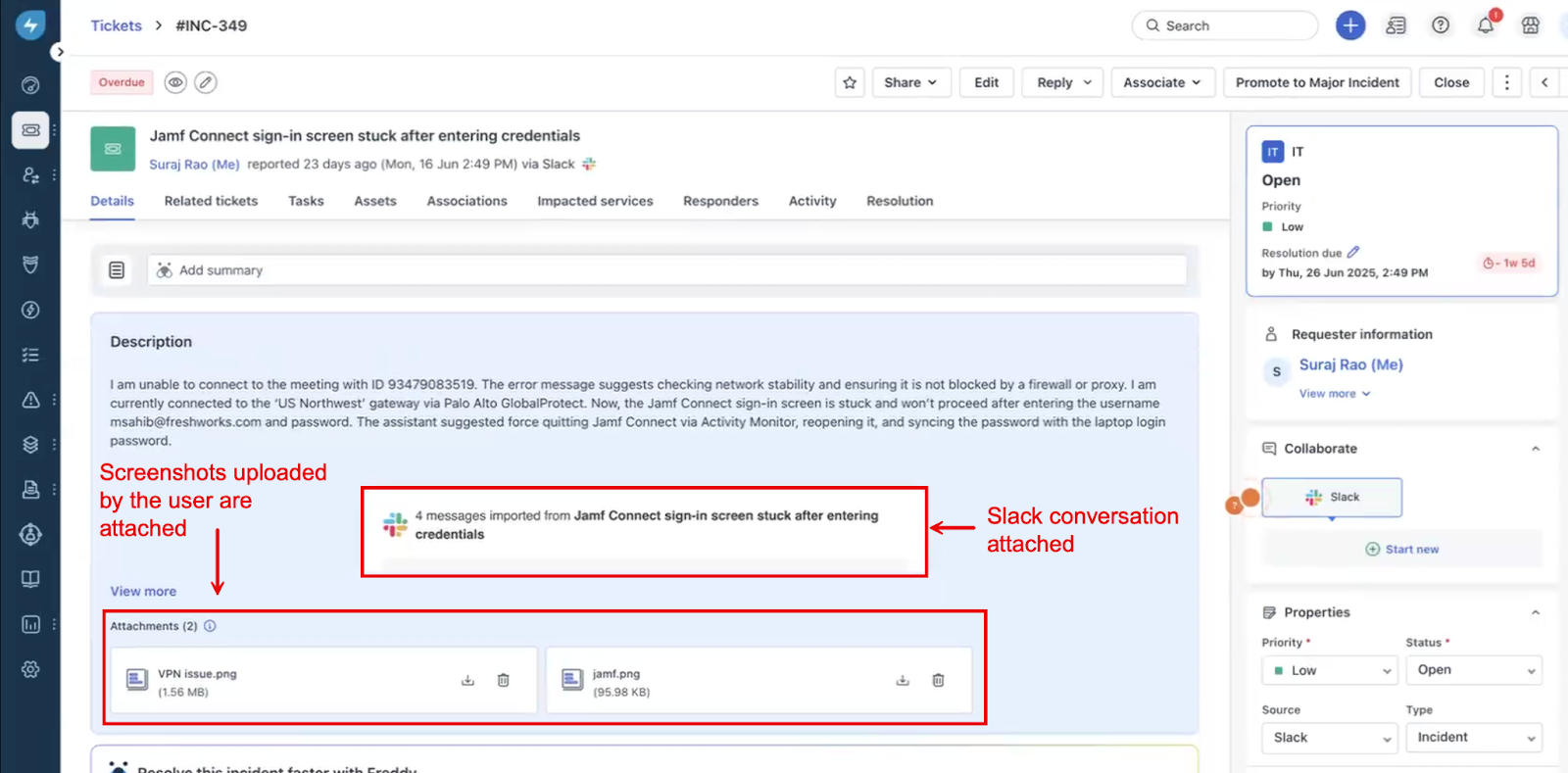Open the Associate dropdown
This screenshot has width=1568, height=773.
tap(1163, 82)
